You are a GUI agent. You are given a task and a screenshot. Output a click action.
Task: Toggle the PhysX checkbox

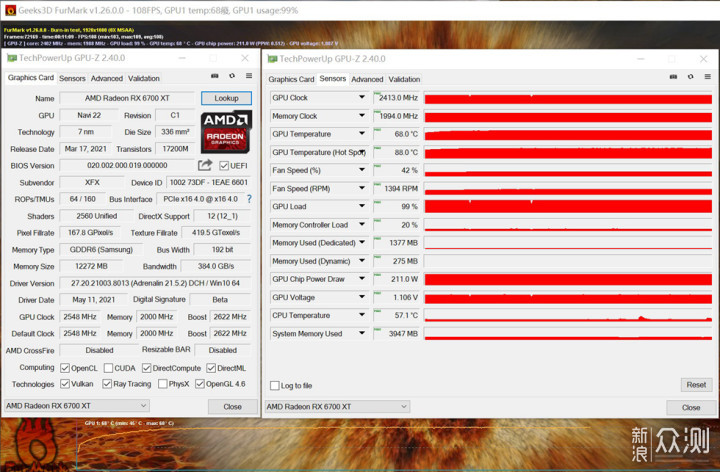tap(163, 384)
